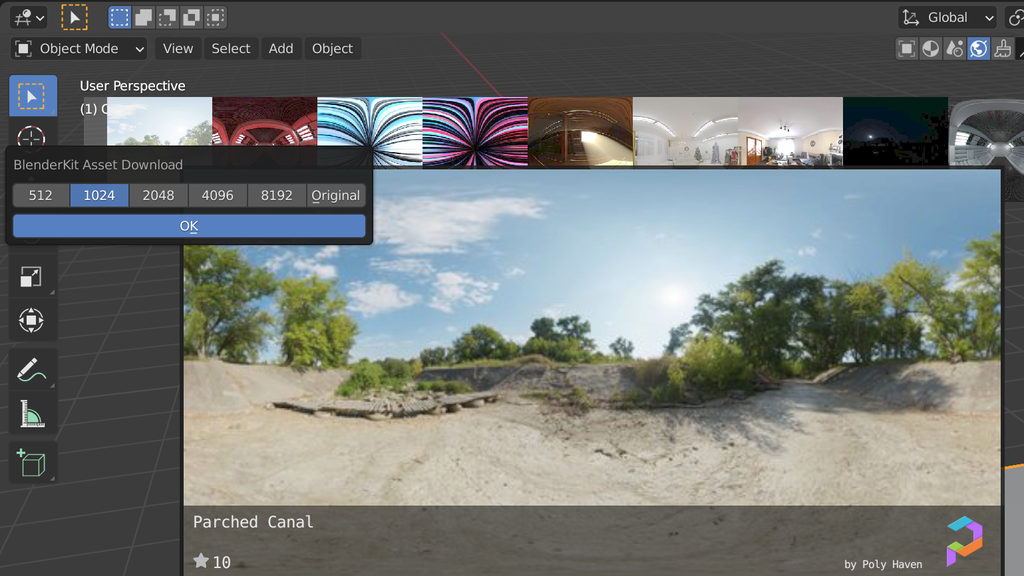This screenshot has width=1024, height=576.
Task: Pick the Original resolution option
Action: pos(335,195)
